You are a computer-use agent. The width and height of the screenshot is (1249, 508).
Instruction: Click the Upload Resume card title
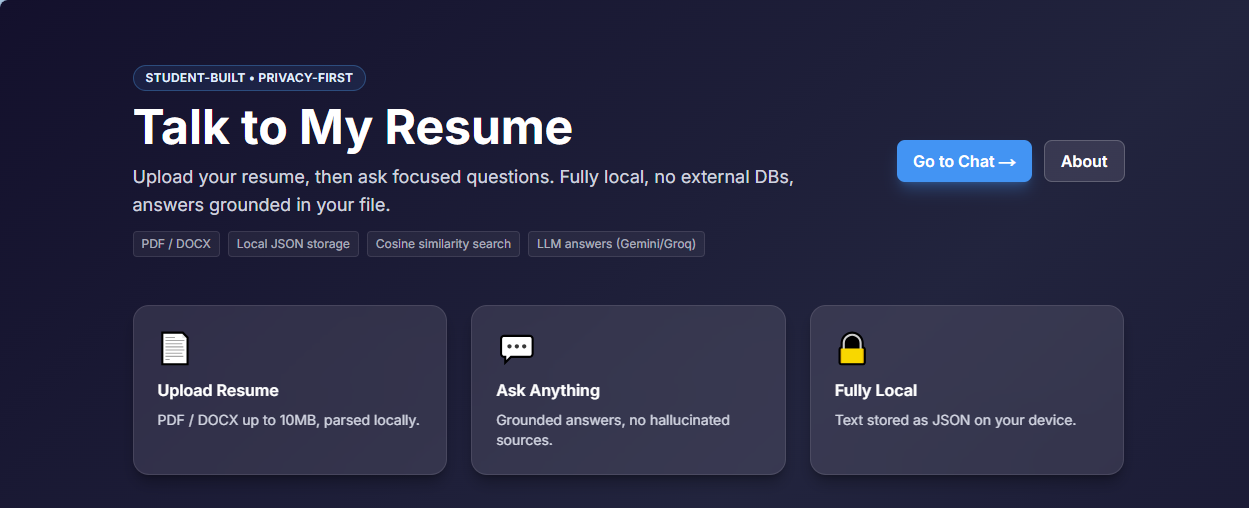tap(218, 390)
